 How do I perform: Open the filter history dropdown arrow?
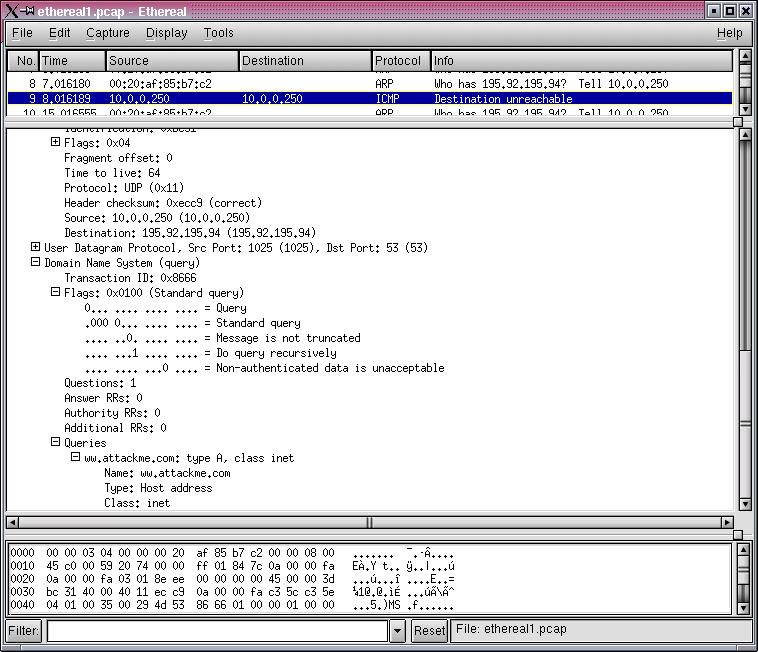[397, 631]
